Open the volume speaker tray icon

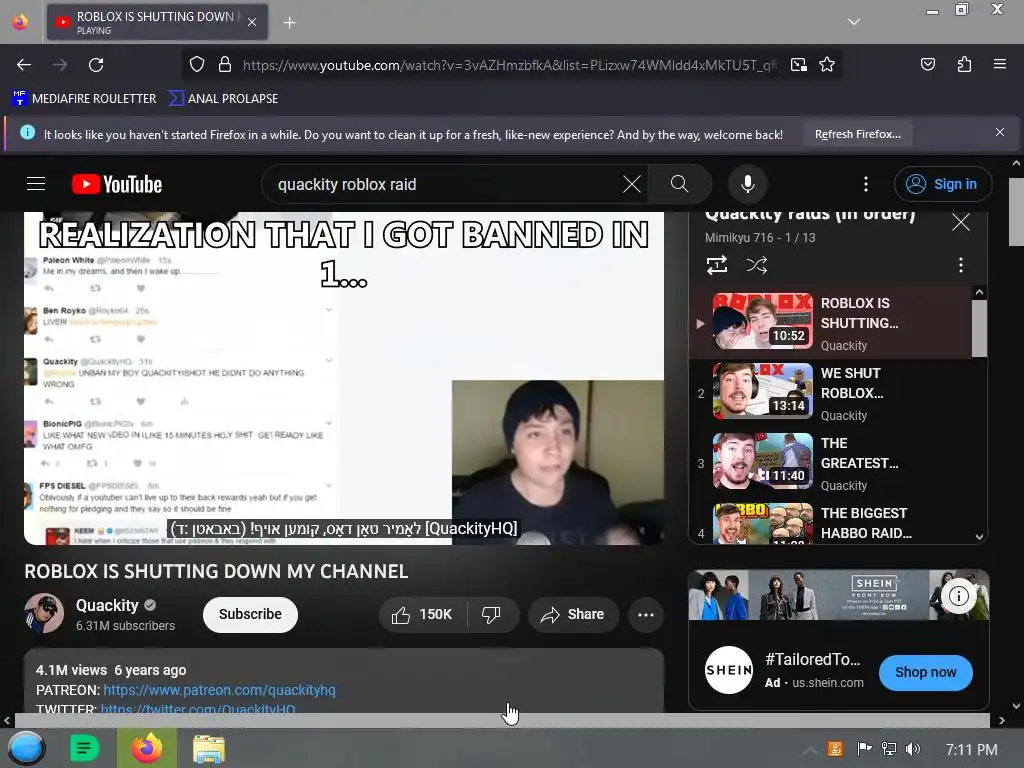click(x=913, y=748)
